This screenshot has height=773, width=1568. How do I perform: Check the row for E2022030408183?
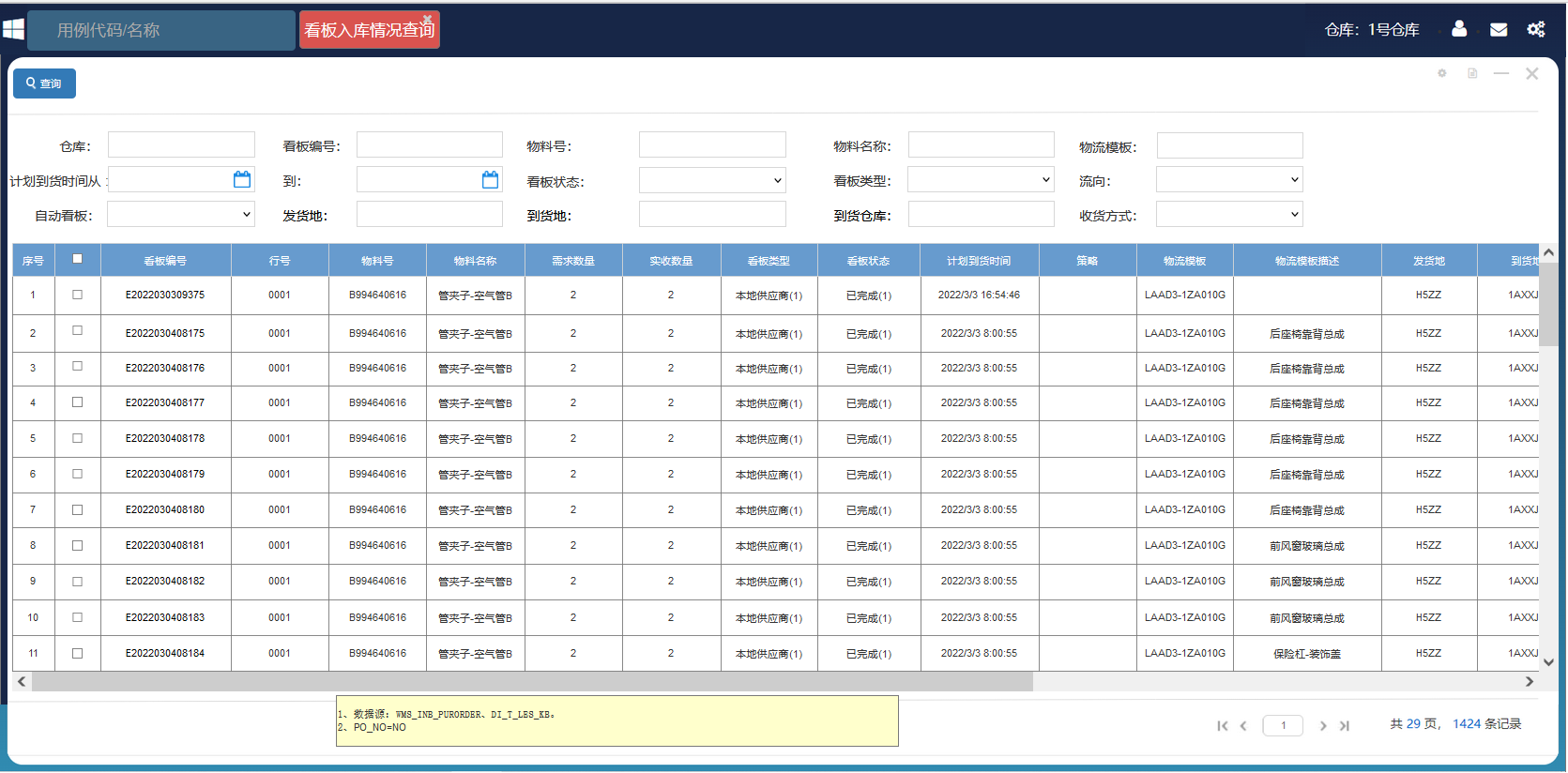tap(78, 617)
